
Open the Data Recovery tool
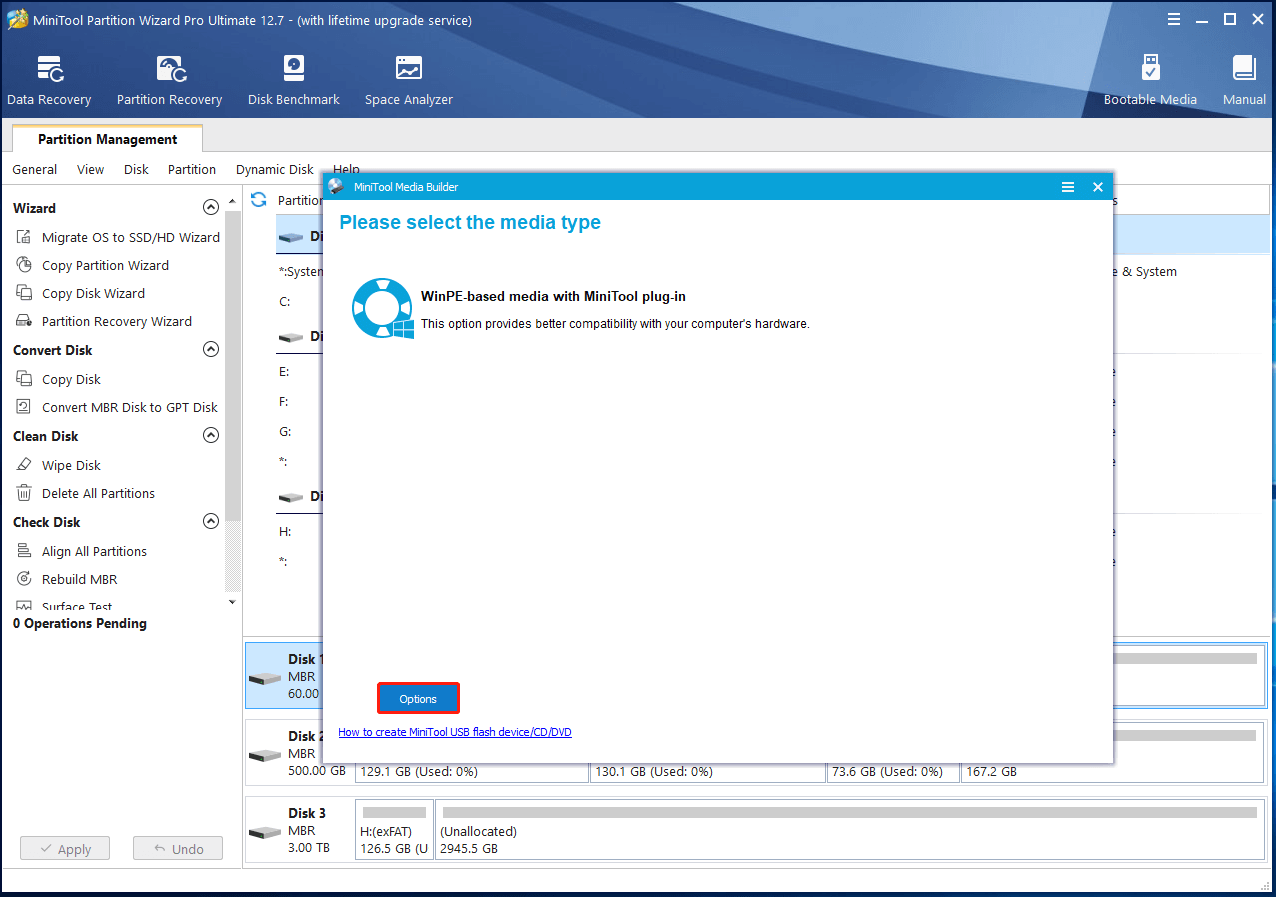pos(48,78)
